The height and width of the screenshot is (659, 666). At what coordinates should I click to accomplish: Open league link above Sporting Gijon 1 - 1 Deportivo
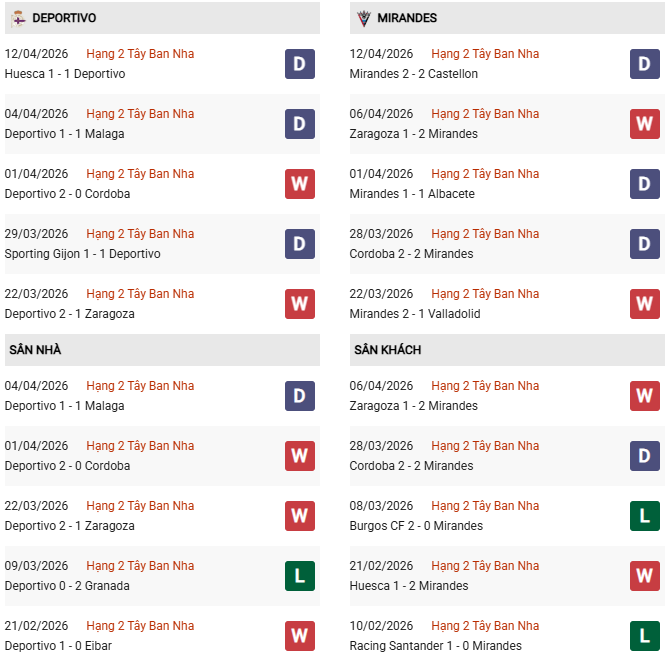(140, 234)
